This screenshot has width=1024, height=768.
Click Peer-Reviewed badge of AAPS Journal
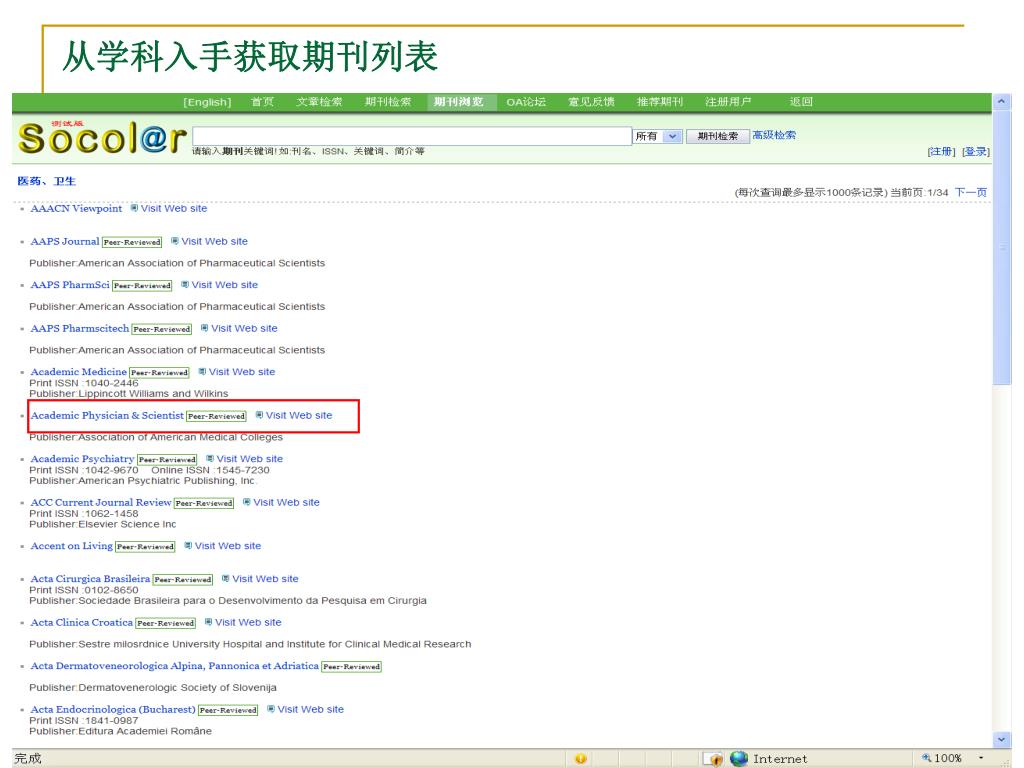pyautogui.click(x=132, y=242)
